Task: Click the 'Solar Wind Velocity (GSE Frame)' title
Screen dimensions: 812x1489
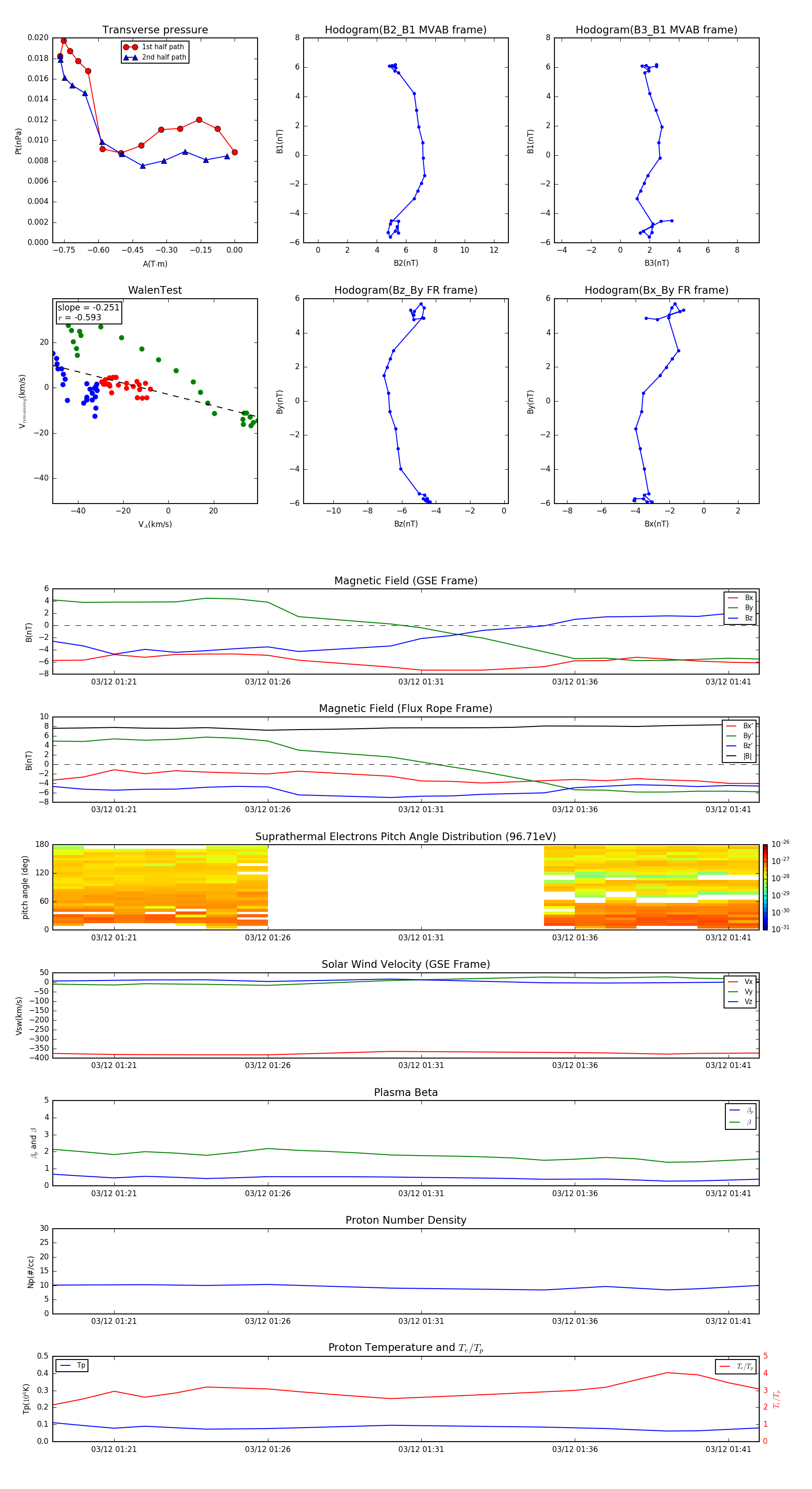Action: click(x=406, y=965)
